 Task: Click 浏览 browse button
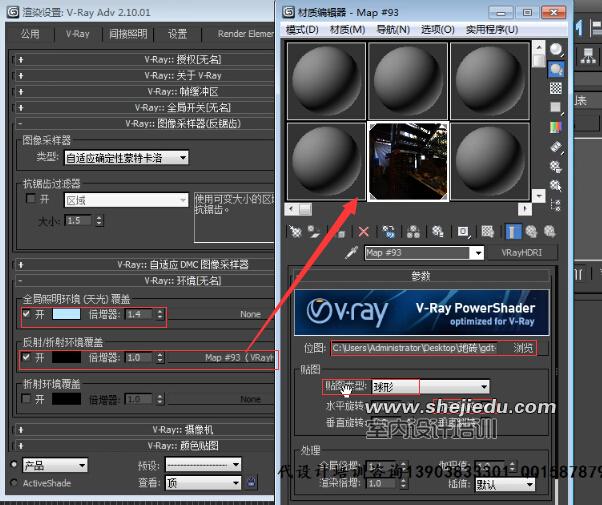(x=523, y=348)
